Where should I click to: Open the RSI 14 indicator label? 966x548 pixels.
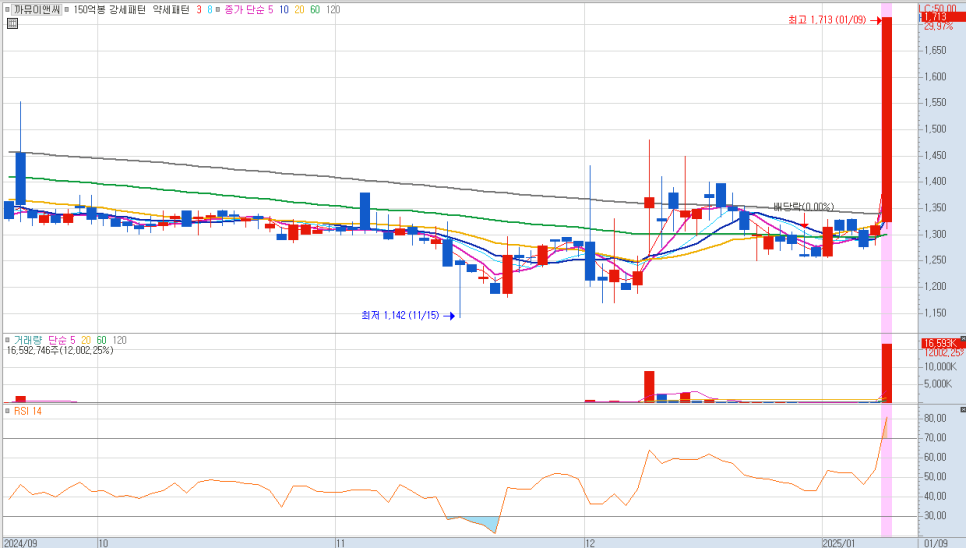(27, 411)
